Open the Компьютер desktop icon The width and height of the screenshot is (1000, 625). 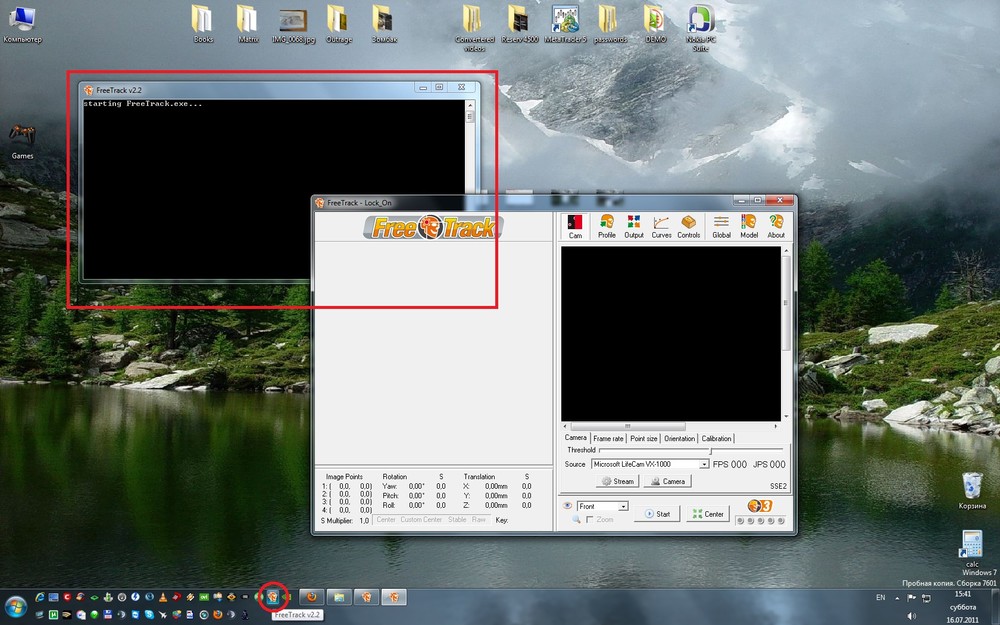click(22, 24)
